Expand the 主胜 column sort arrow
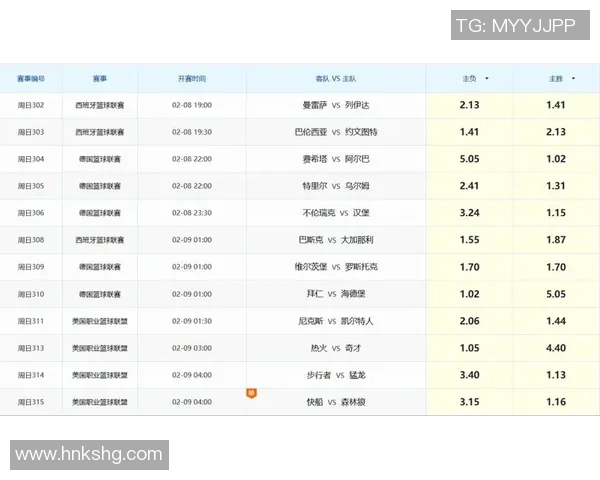The image size is (600, 480). pos(573,78)
